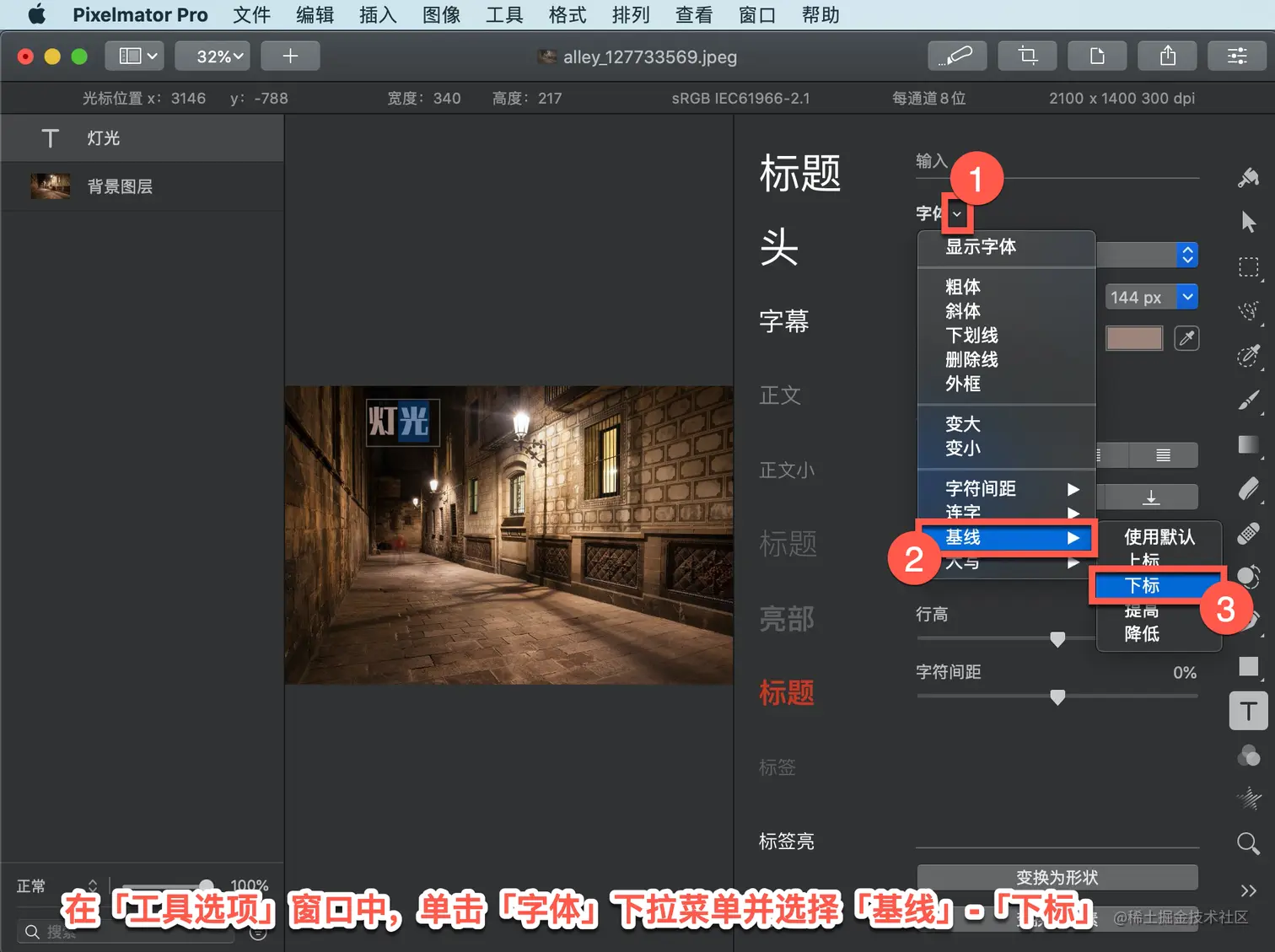Select 下标 in the baseline submenu
The image size is (1275, 952).
tap(1159, 585)
